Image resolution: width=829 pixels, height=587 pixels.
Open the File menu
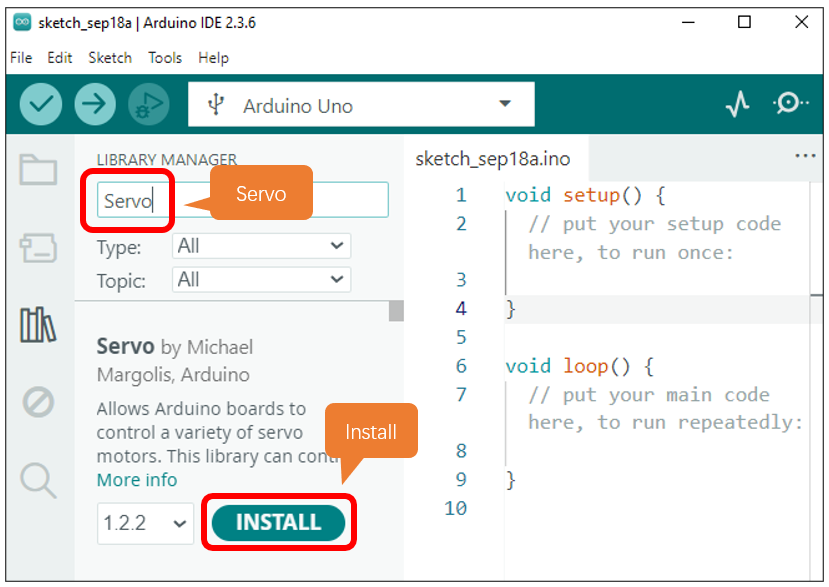pos(21,58)
